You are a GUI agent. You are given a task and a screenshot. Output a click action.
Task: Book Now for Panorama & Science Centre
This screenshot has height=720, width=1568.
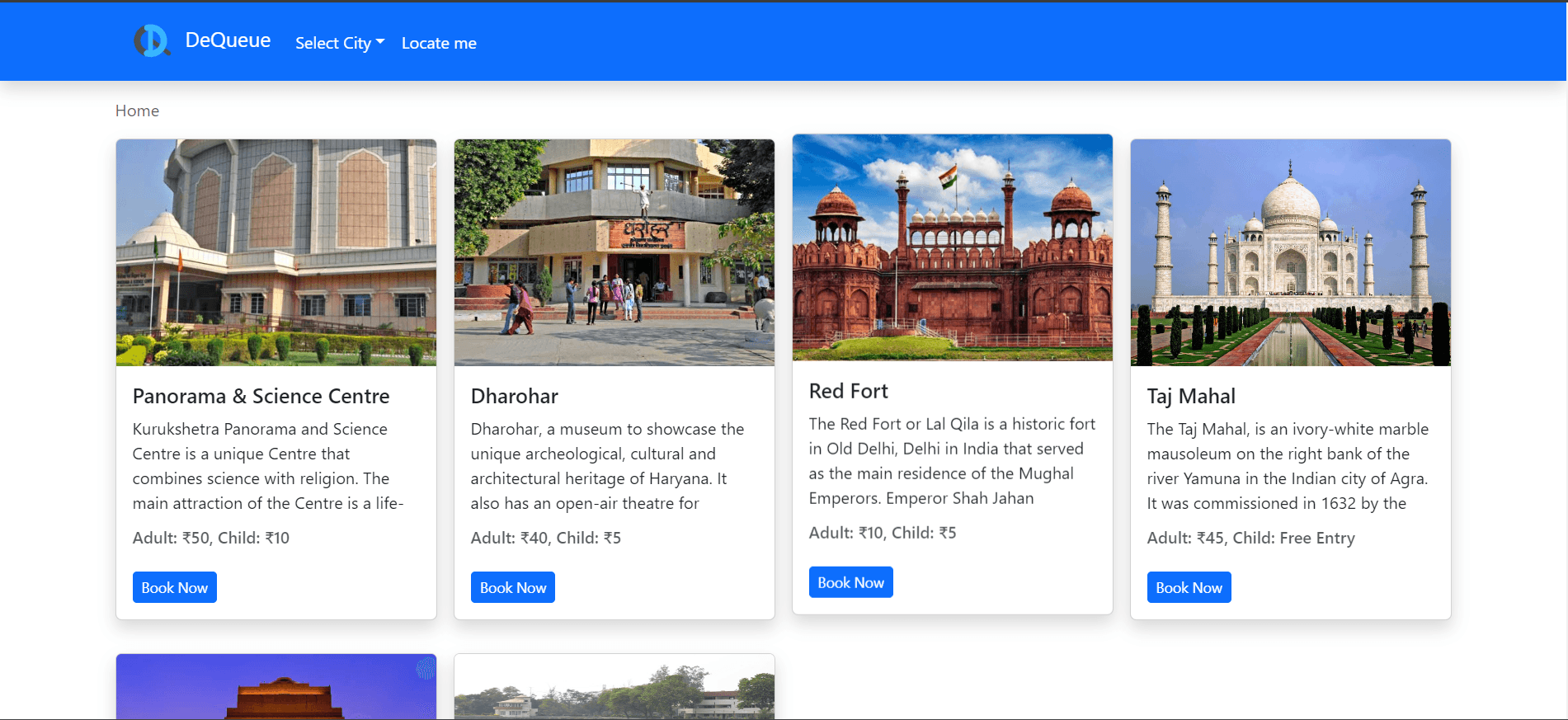click(175, 587)
